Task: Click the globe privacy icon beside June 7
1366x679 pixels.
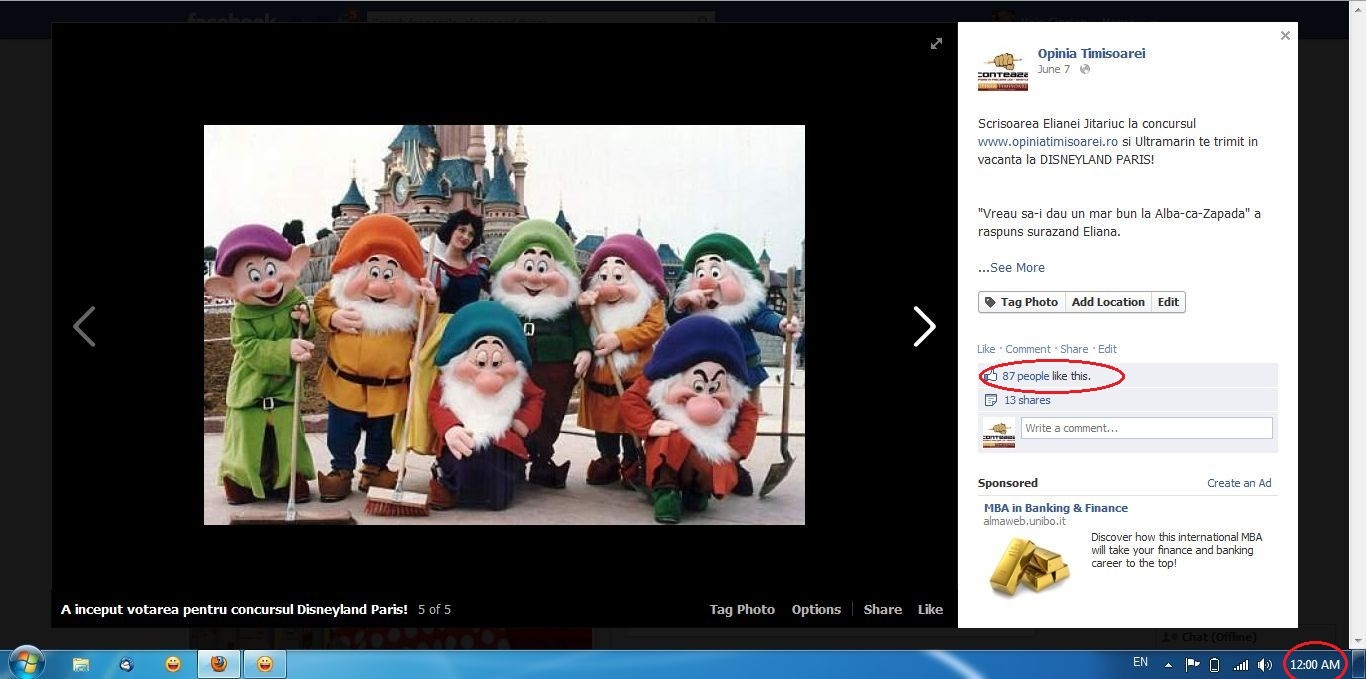Action: (x=1084, y=70)
